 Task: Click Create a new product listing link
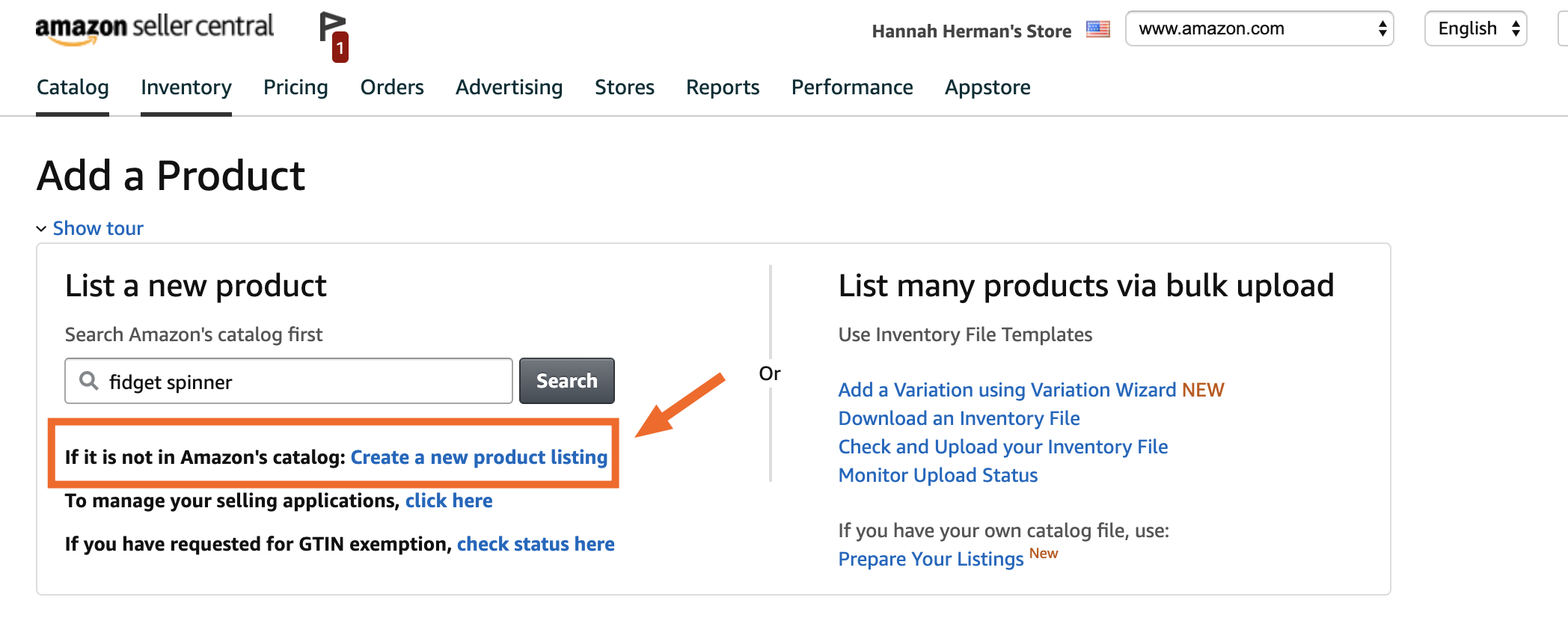479,457
